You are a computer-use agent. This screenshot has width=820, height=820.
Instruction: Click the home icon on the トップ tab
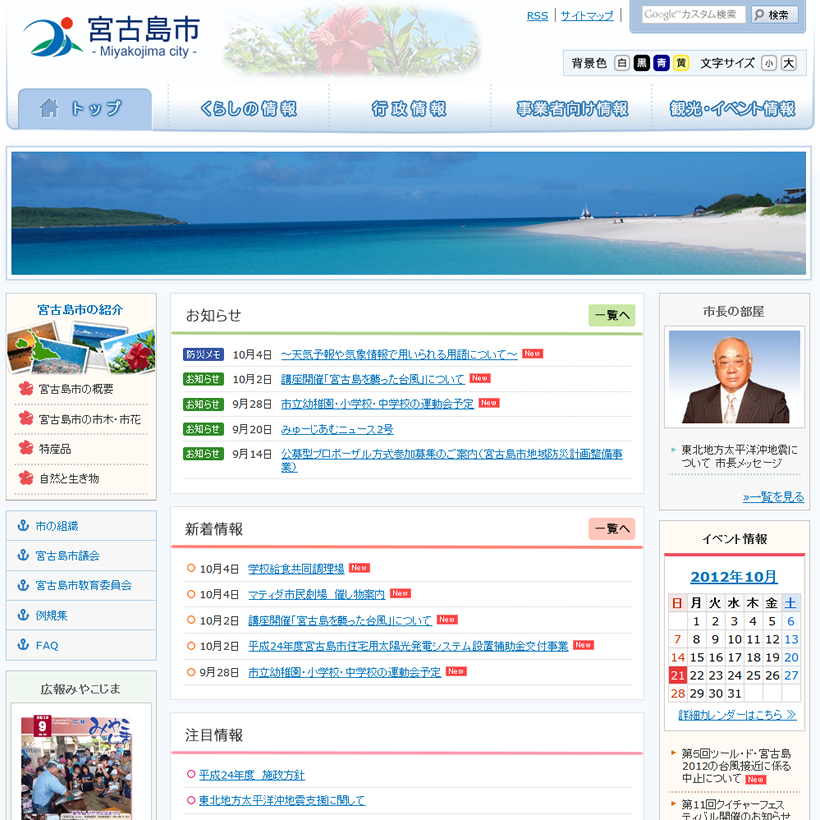(x=48, y=108)
